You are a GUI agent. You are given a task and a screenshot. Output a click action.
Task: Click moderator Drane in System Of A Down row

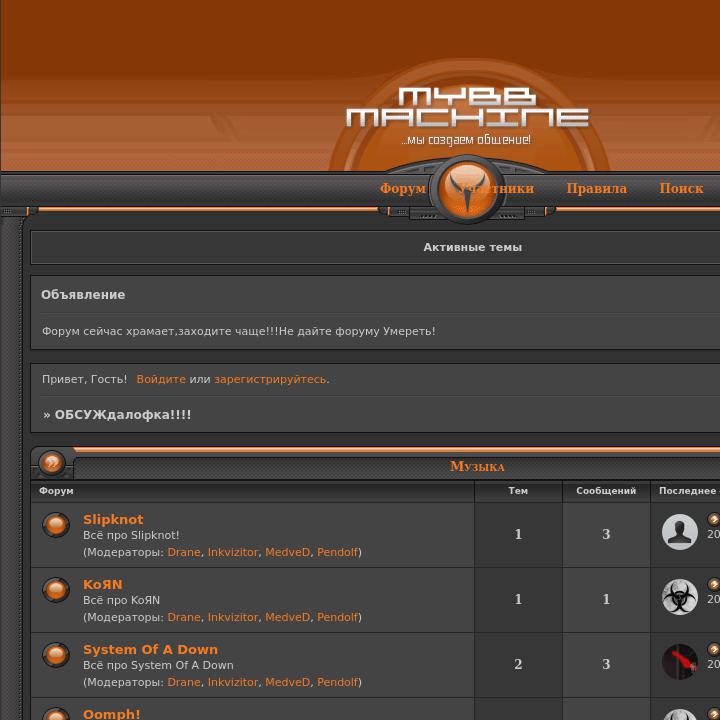click(184, 682)
